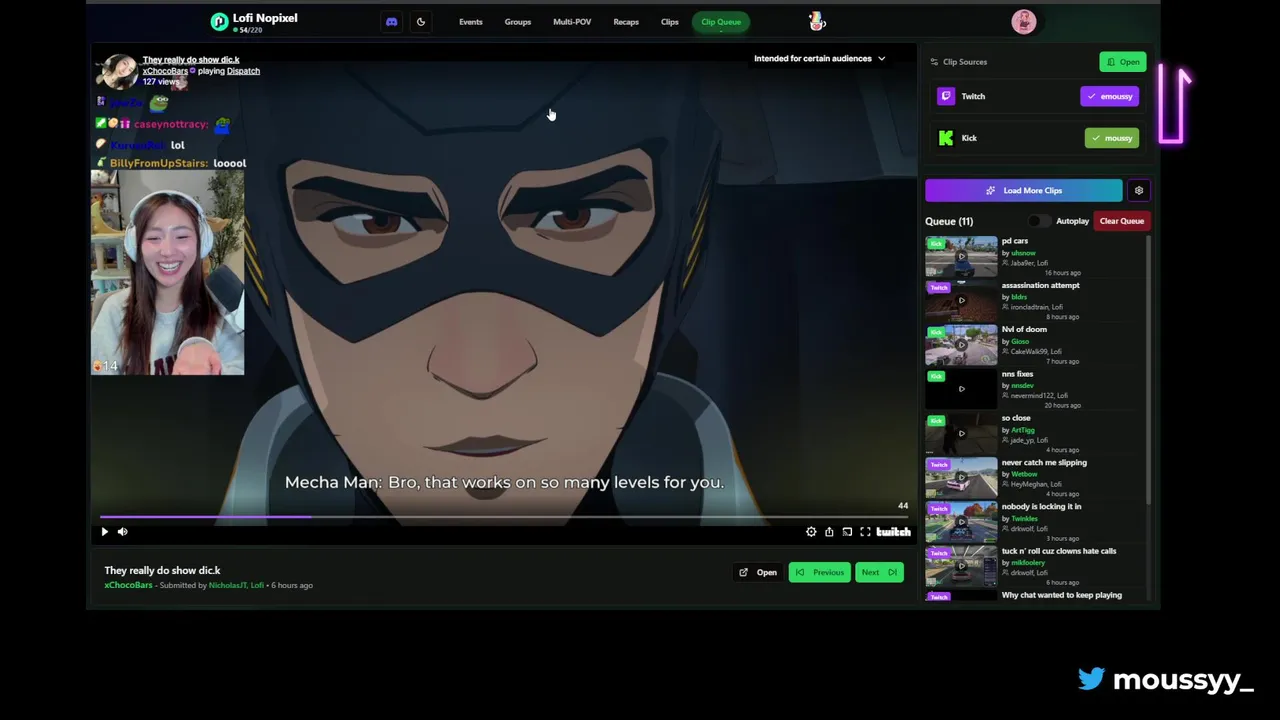Play 'Nvl of doom' clip thumbnail

pos(961,345)
